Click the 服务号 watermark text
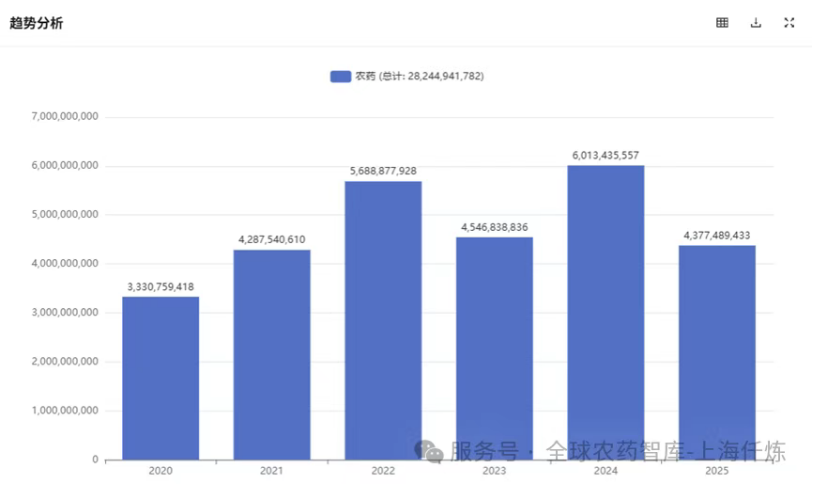The height and width of the screenshot is (486, 822). [x=484, y=452]
